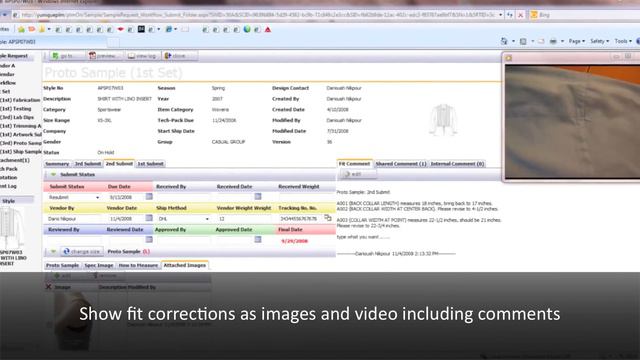Open Artwork in the sidebar
This screenshot has height=360, width=640.
(21, 134)
